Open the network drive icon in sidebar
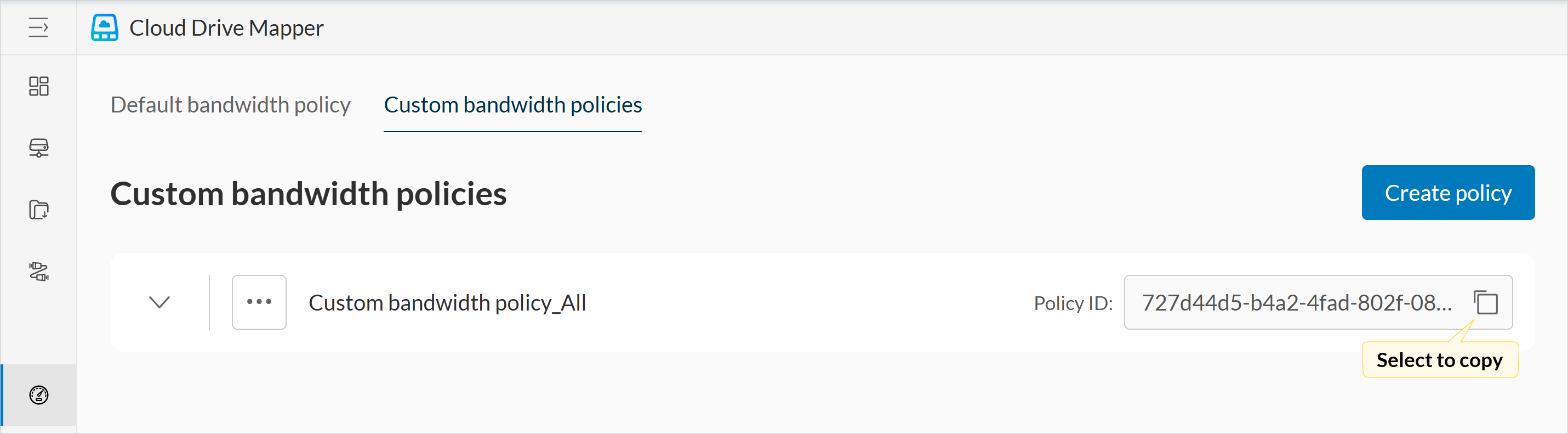This screenshot has height=434, width=1568. (x=38, y=148)
